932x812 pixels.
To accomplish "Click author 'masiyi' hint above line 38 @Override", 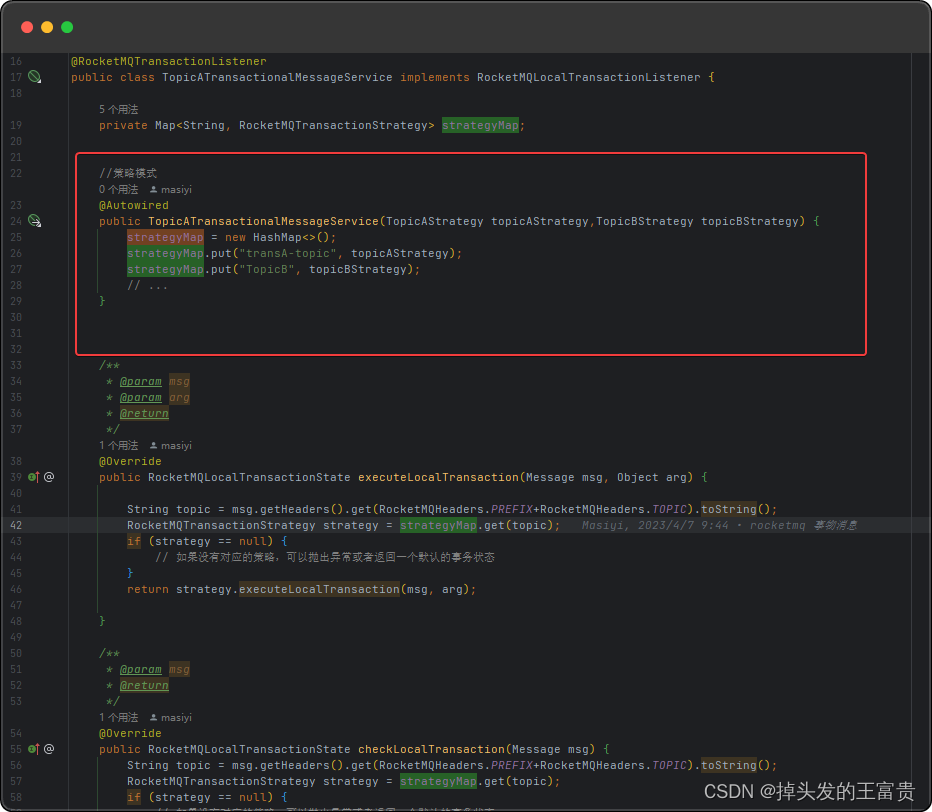I will tap(171, 445).
